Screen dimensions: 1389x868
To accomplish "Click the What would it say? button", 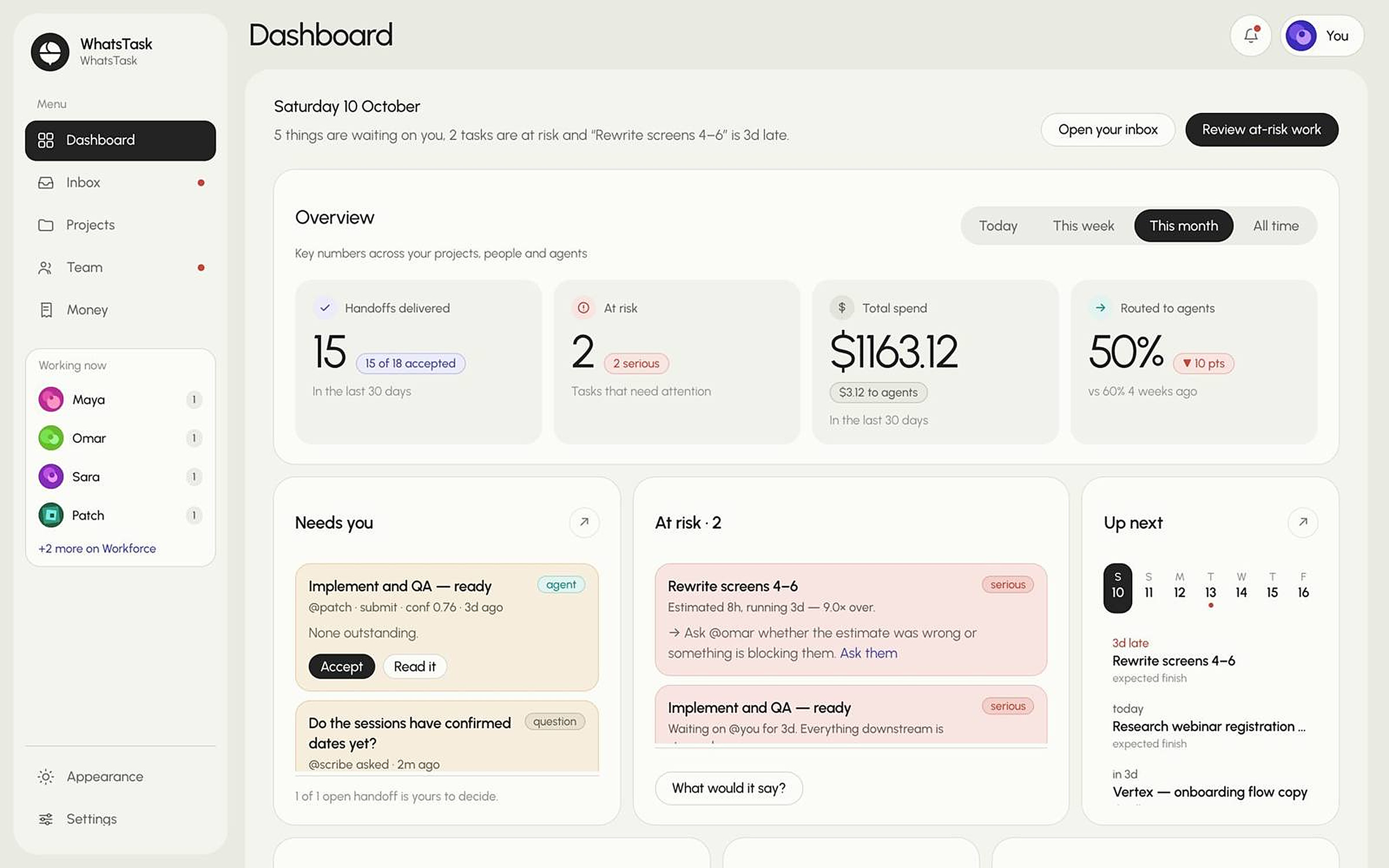I will tap(729, 788).
